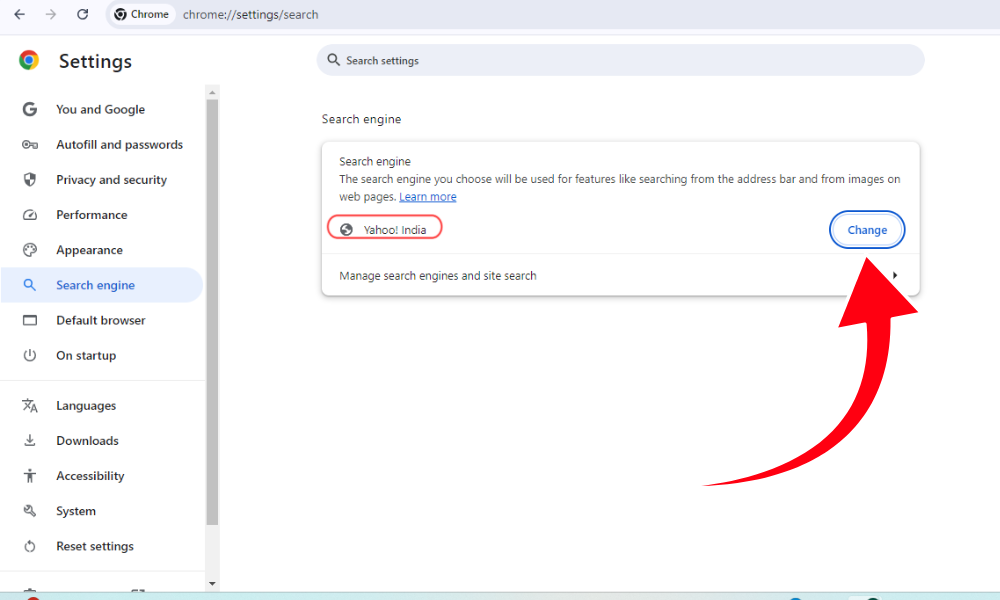Click the speedometer Performance icon
The width and height of the screenshot is (1000, 600).
click(x=30, y=215)
